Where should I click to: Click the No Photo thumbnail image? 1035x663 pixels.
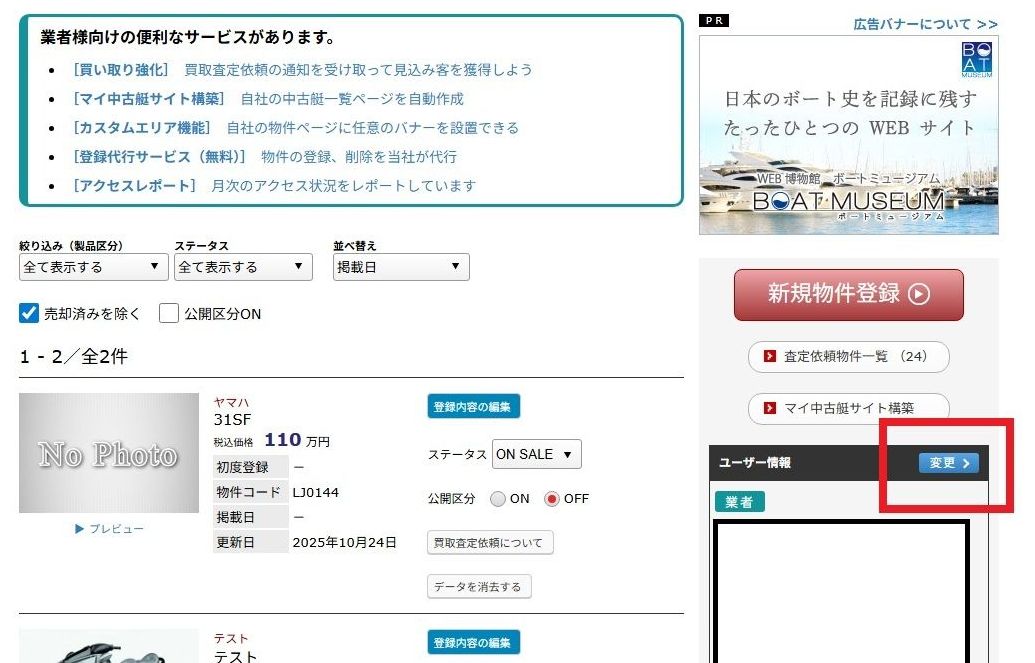pos(109,453)
